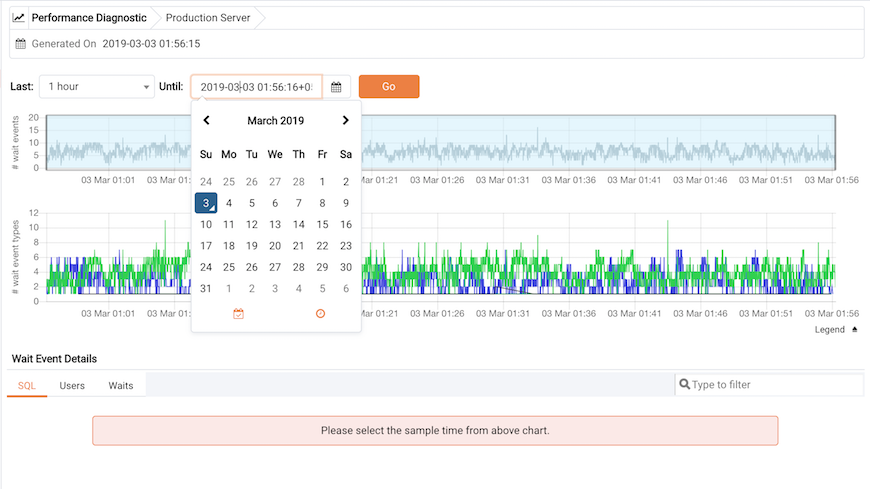870x489 pixels.
Task: Go to next month in calendar
Action: coord(345,120)
